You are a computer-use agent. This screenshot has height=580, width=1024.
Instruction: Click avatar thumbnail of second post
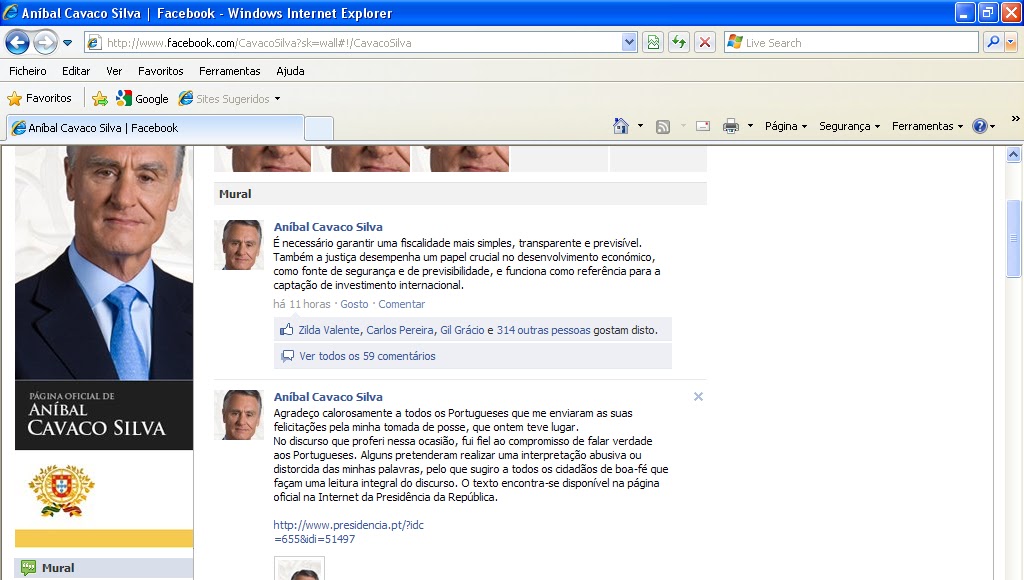coord(239,415)
